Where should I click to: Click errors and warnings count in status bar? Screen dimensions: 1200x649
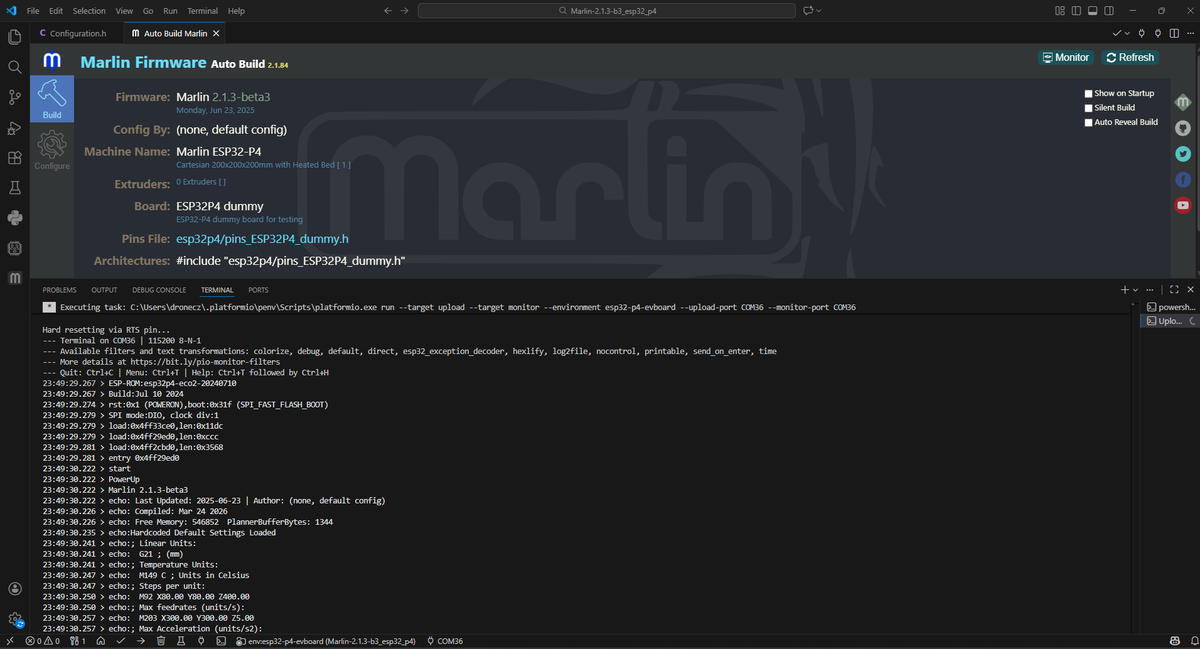[43, 641]
